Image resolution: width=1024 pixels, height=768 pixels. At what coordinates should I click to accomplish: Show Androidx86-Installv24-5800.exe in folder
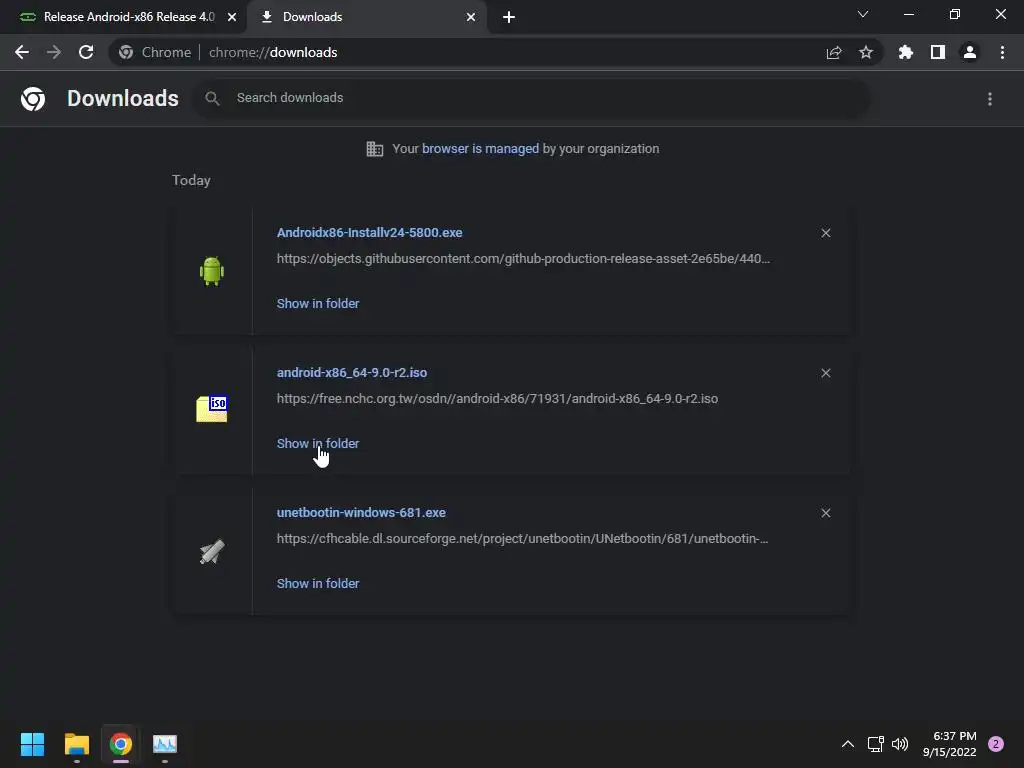[x=318, y=304]
